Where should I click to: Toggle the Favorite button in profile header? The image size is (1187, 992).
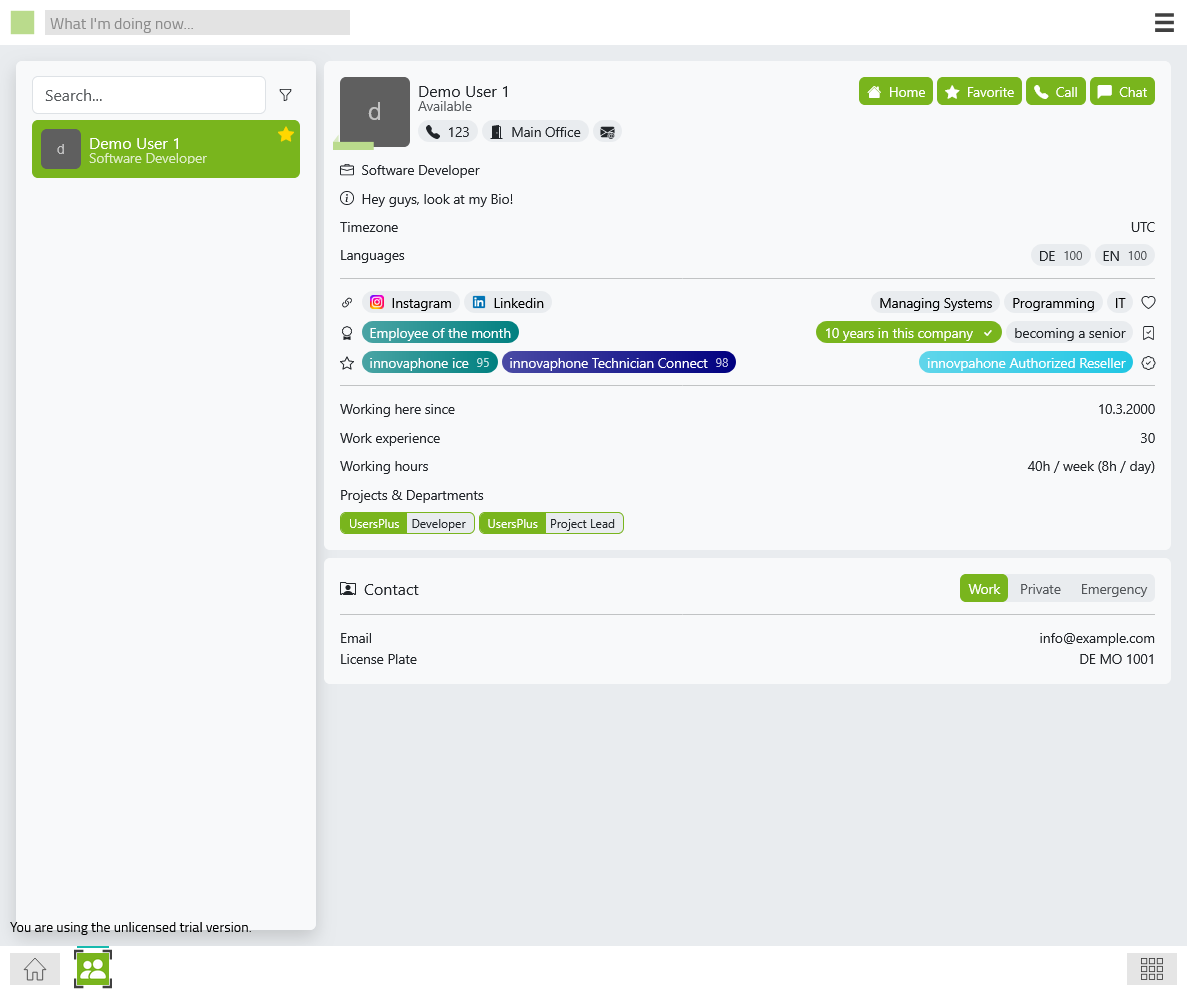click(979, 92)
